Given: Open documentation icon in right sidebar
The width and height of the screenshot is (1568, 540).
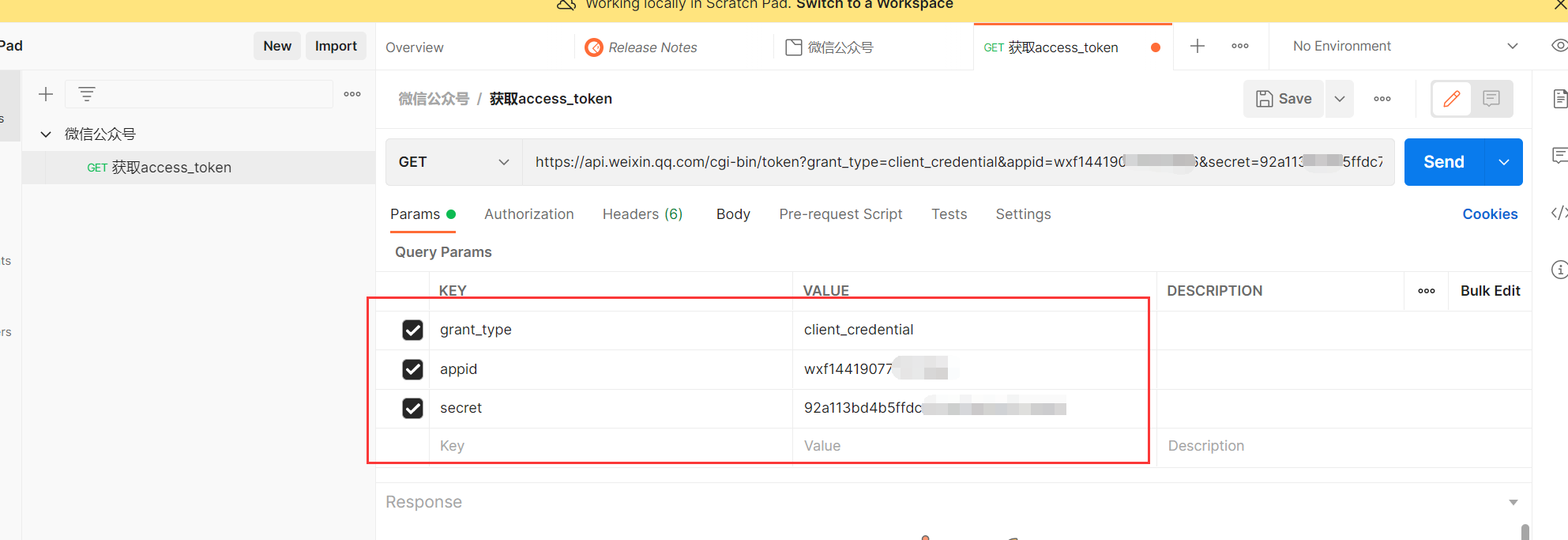Looking at the screenshot, I should tap(1559, 99).
